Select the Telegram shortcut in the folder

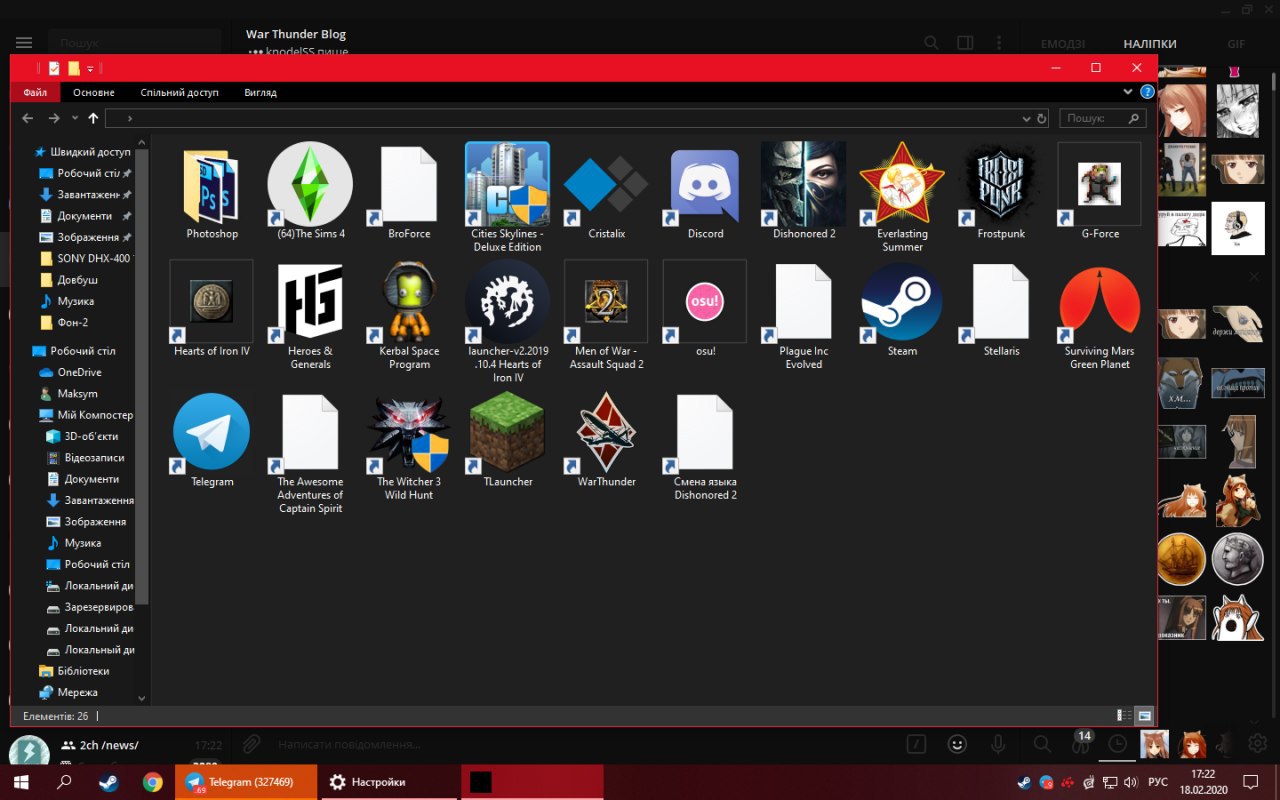point(212,440)
